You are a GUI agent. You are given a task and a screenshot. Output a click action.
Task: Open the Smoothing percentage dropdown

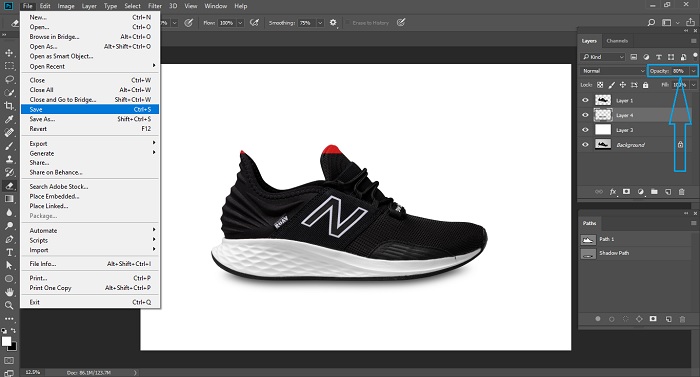(320, 23)
